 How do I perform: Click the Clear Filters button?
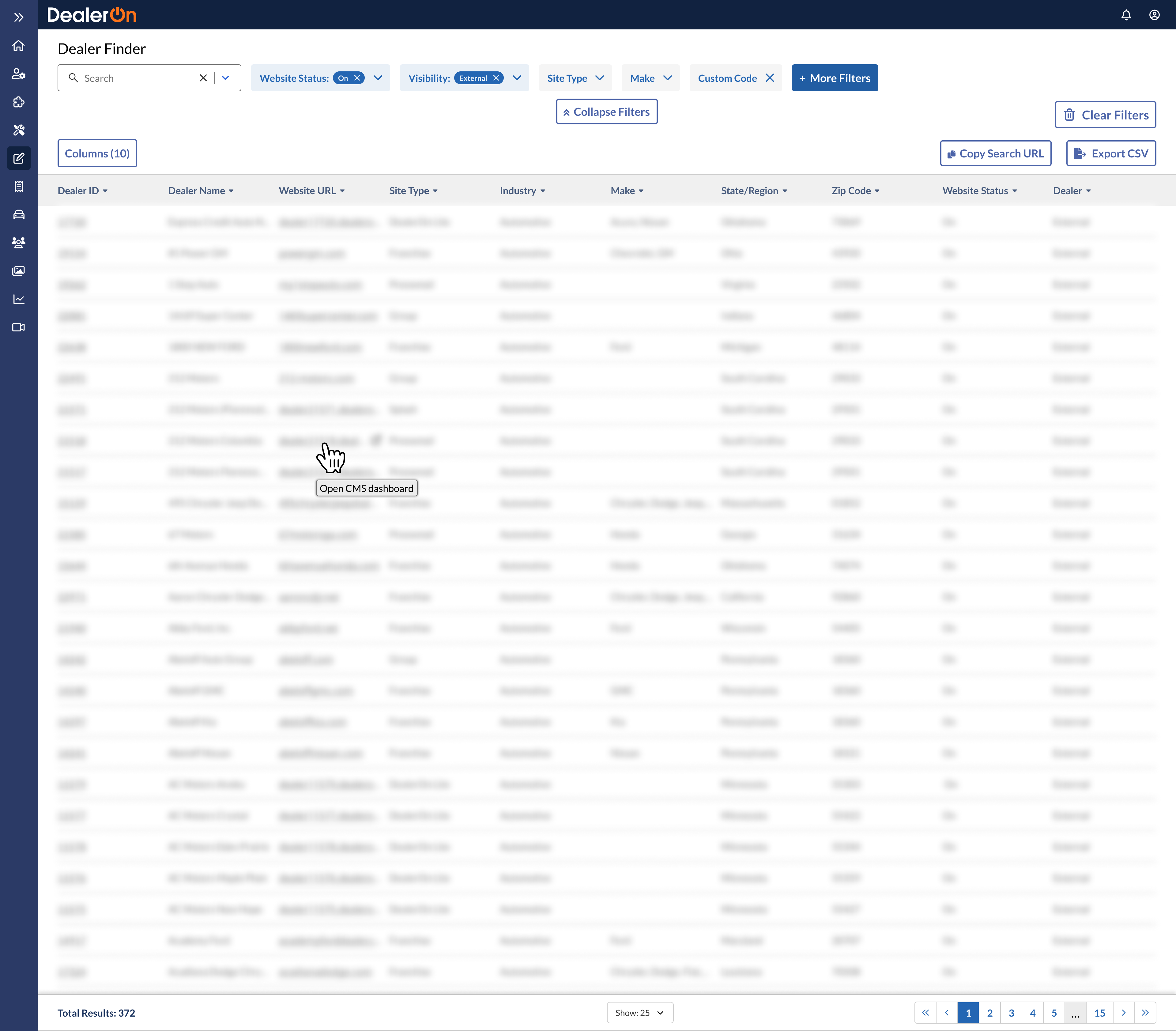coord(1105,115)
